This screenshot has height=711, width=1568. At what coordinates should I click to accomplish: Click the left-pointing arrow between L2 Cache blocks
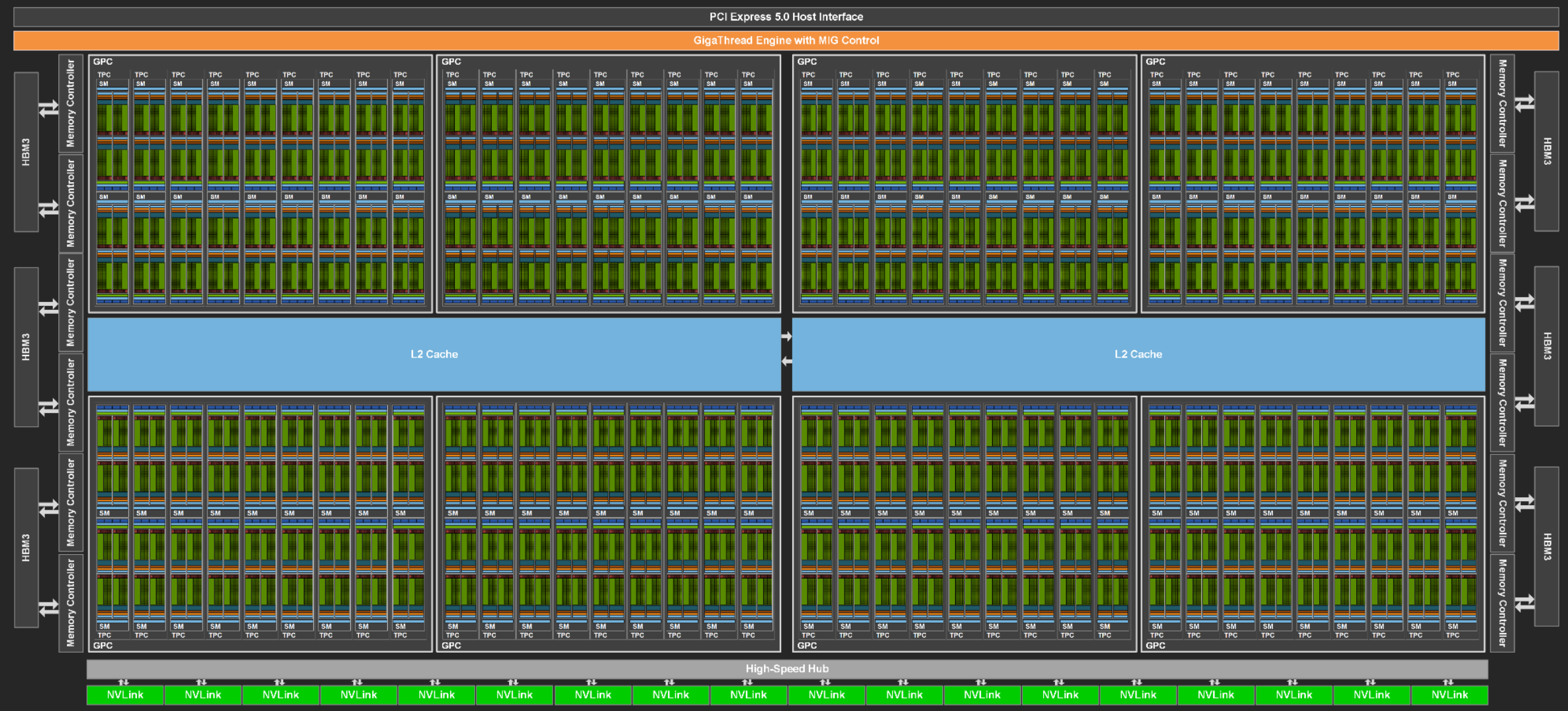click(786, 361)
